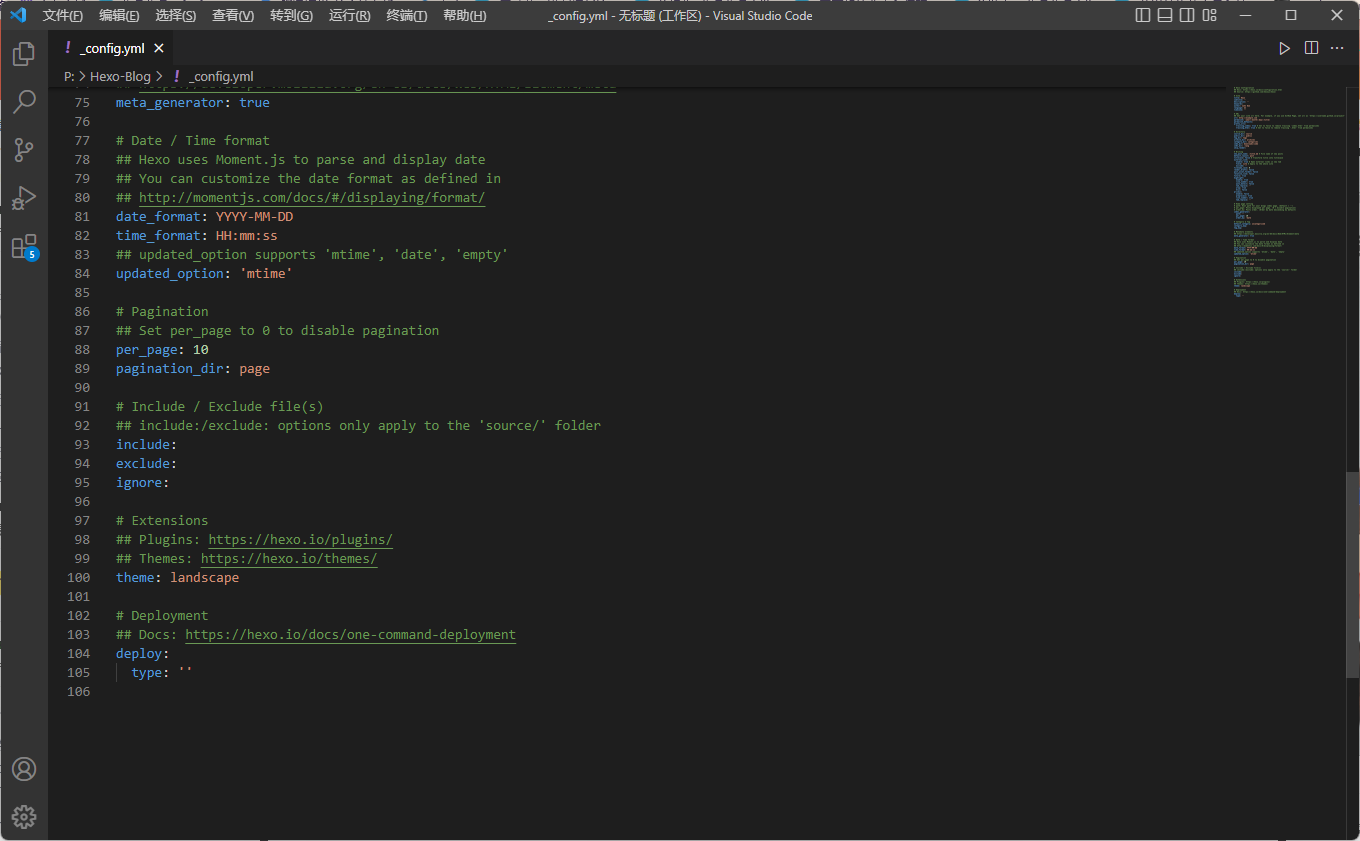This screenshot has width=1360, height=841.
Task: Toggle the secondary side bar visibility
Action: tap(1187, 16)
